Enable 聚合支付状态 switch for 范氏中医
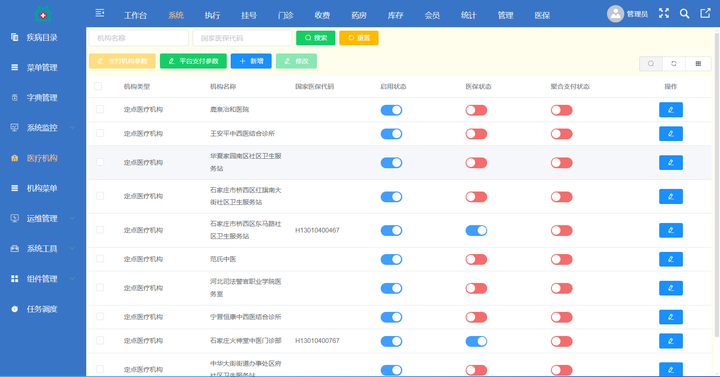Image resolution: width=720 pixels, height=377 pixels. 562,260
